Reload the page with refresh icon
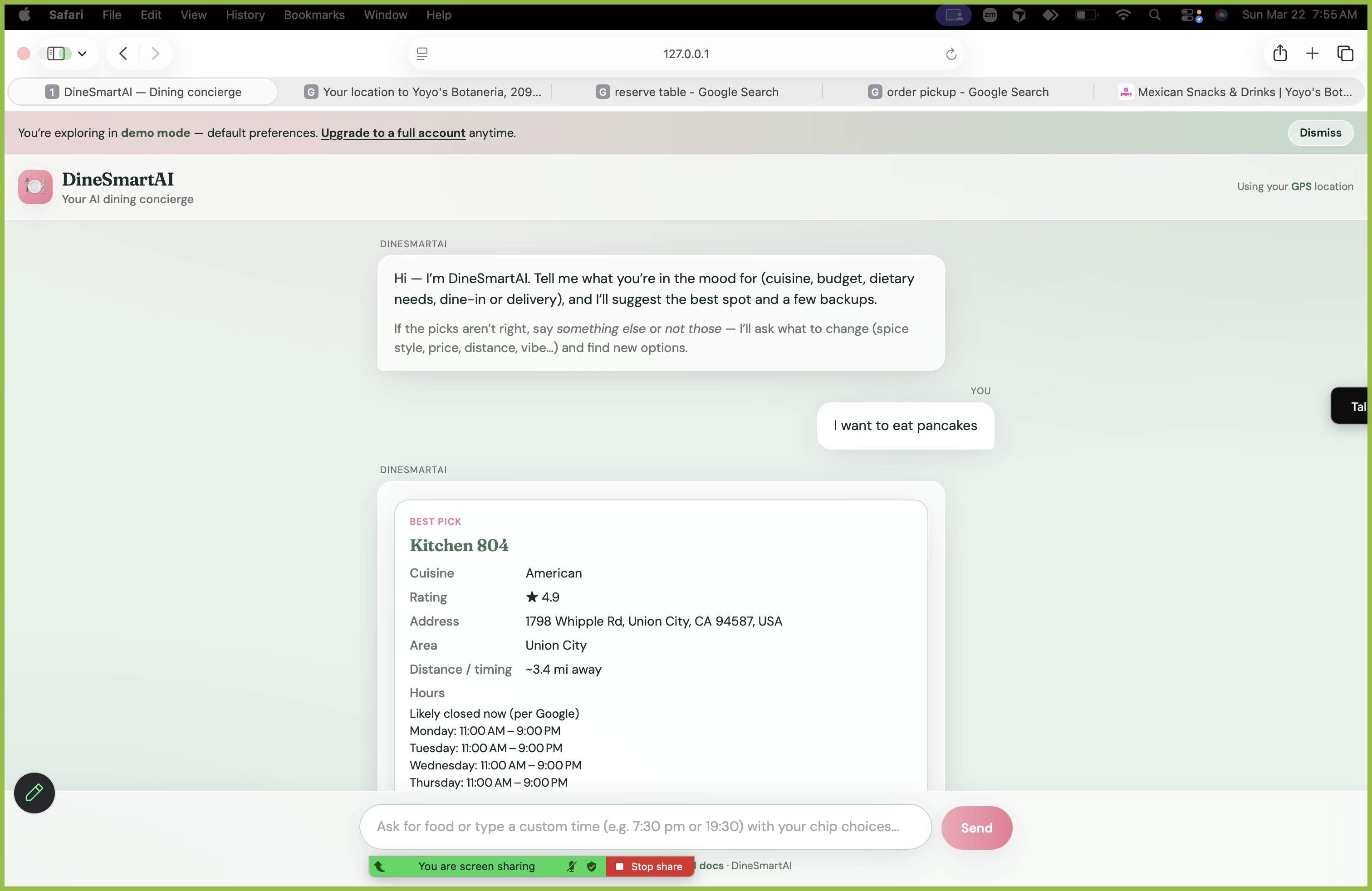 (x=951, y=54)
